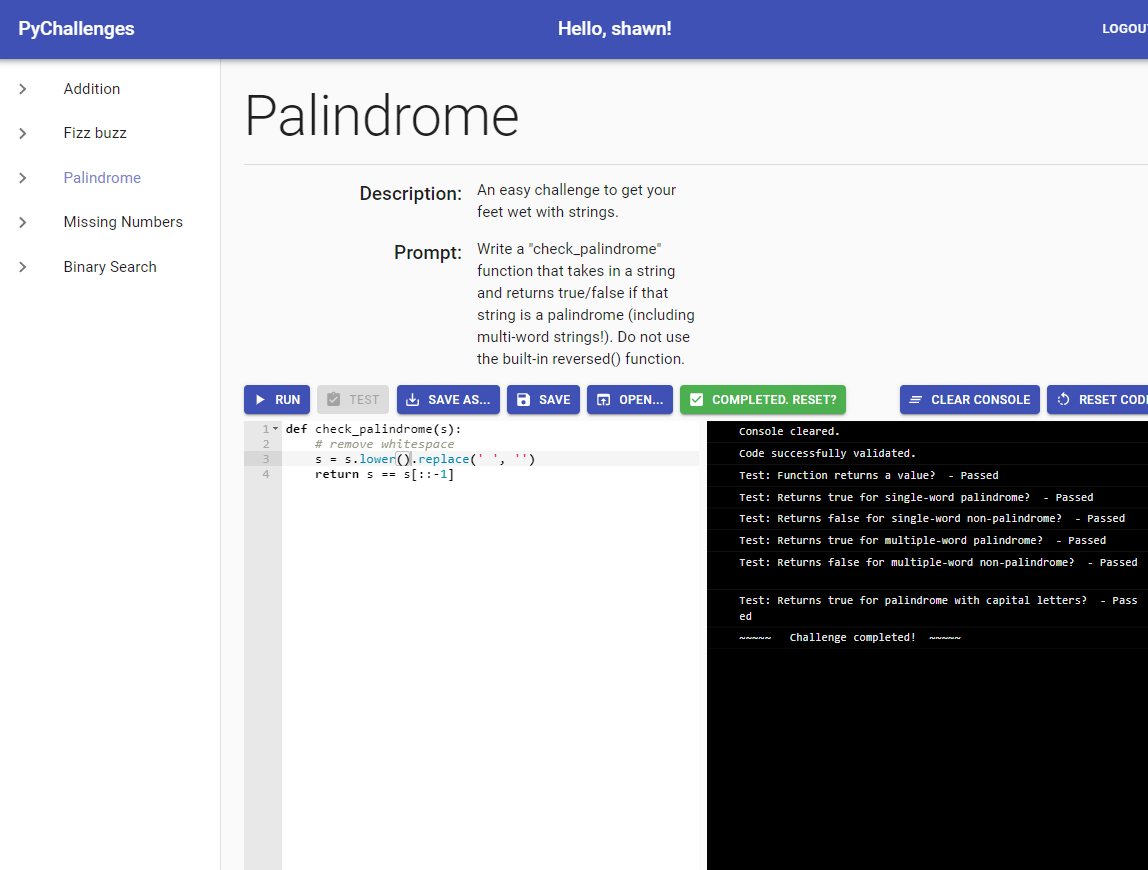Toggle the Completed checkbox to reset
This screenshot has width=1148, height=870.
[697, 400]
